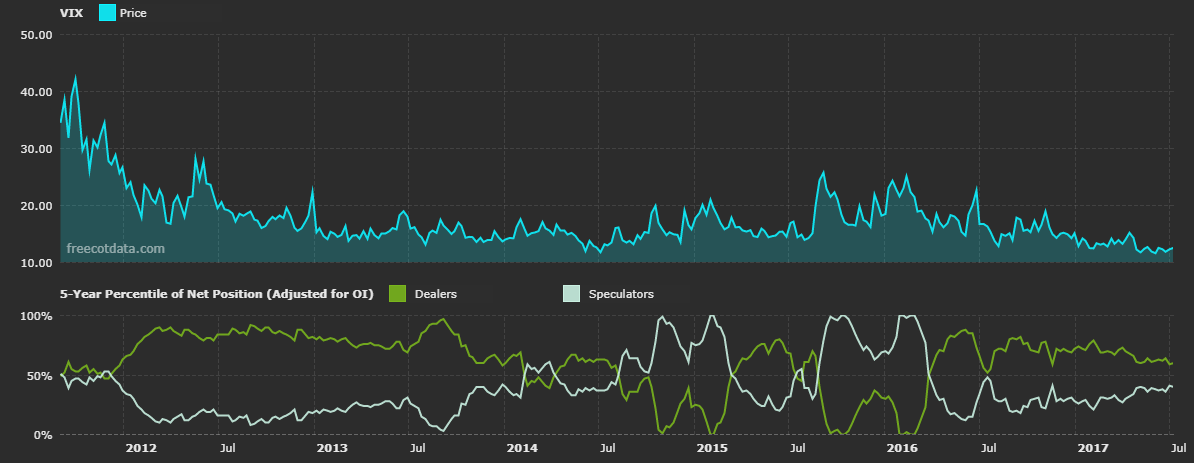
Task: Select the 0% percentile axis label
Action: point(44,435)
